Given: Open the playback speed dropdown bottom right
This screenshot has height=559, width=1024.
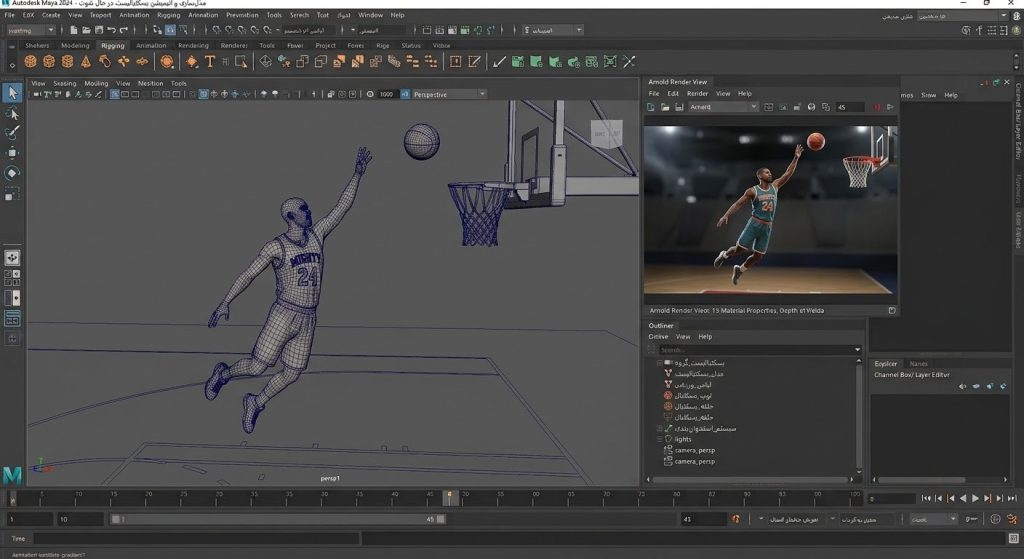Looking at the screenshot, I should [933, 519].
